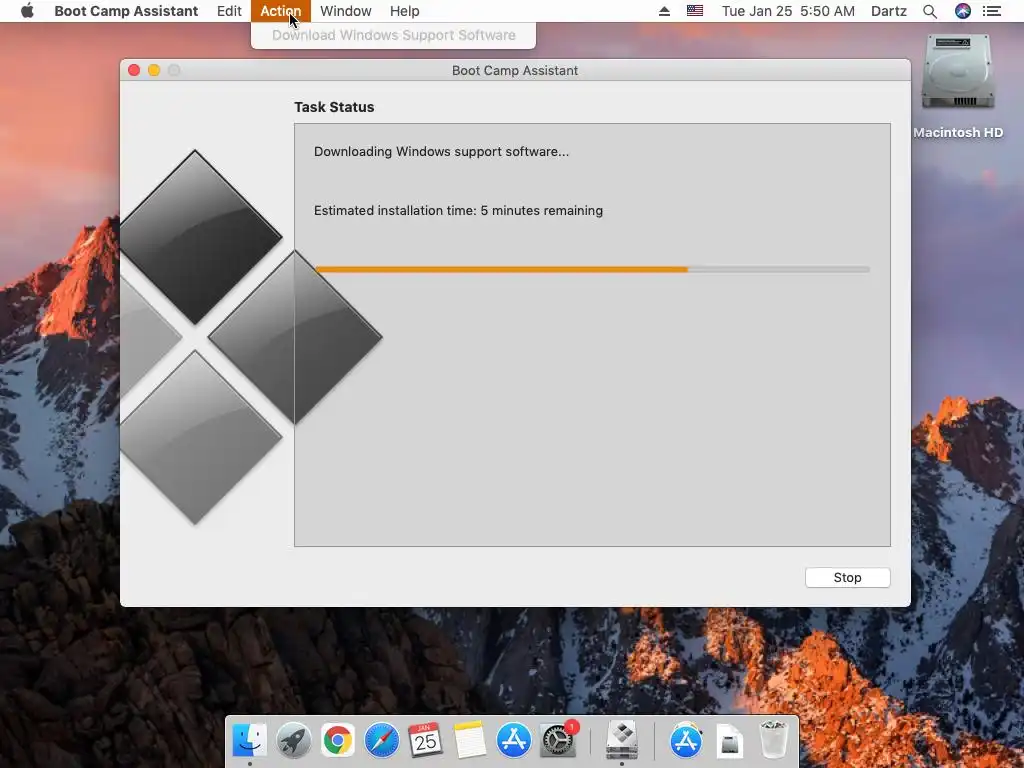Open Notes from the Dock
1024x768 pixels.
[470, 740]
